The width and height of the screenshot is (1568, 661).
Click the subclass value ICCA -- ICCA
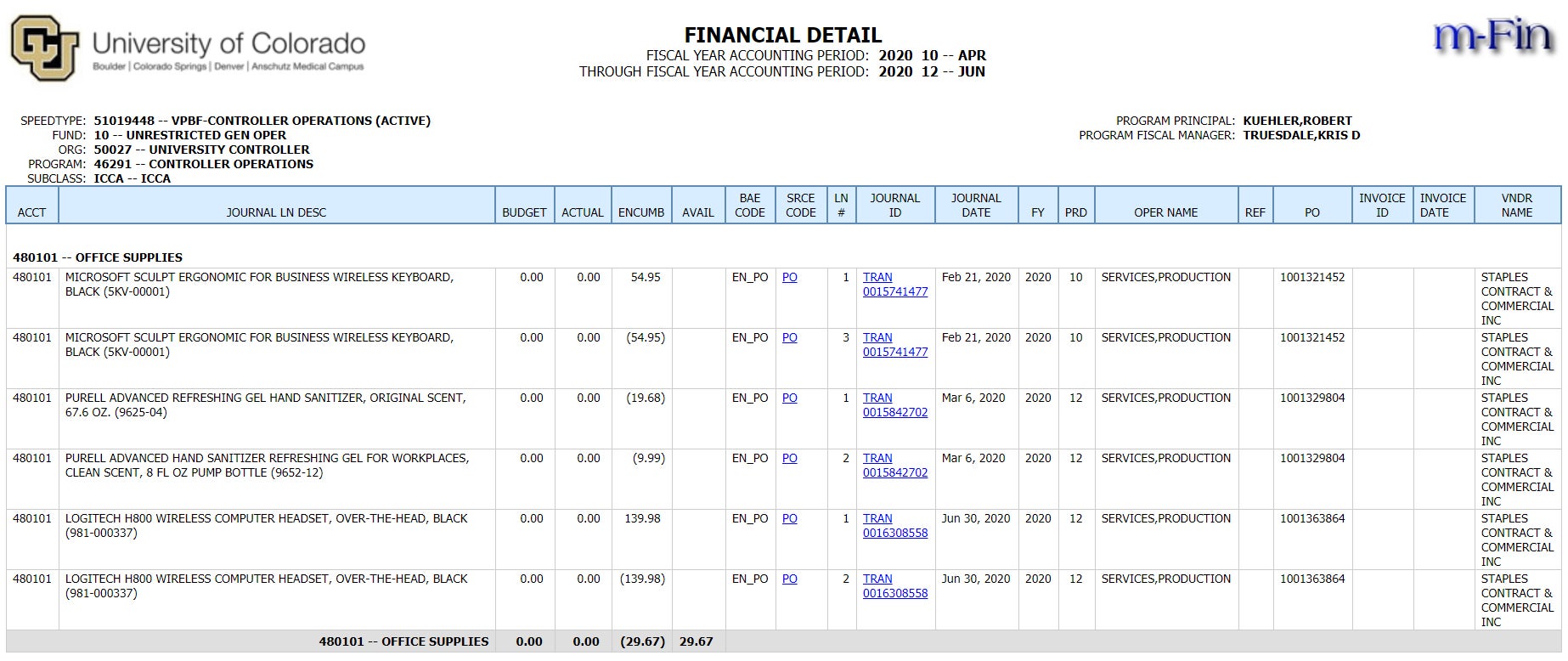(133, 178)
